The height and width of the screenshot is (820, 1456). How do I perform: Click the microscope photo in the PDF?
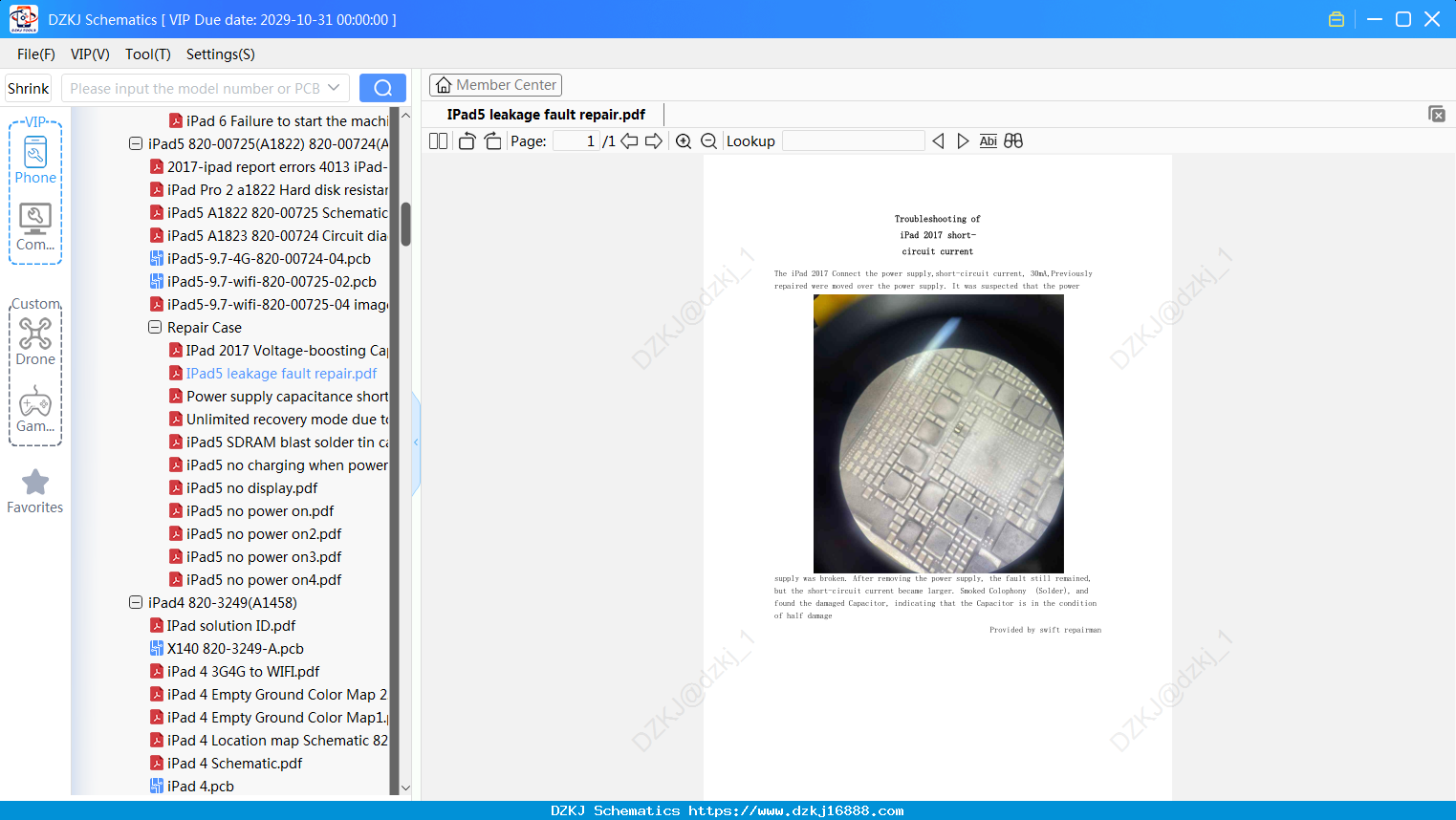(x=938, y=434)
